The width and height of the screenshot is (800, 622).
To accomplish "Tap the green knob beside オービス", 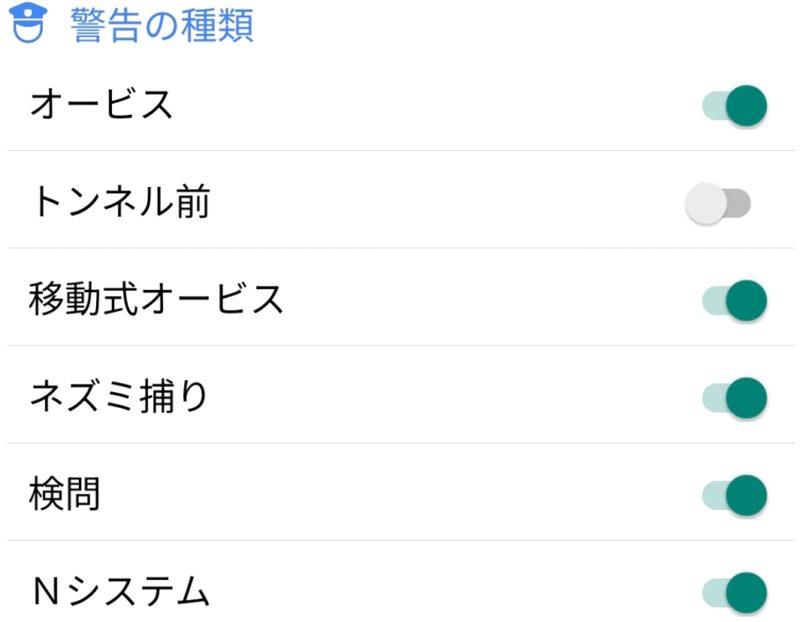I will coord(746,105).
